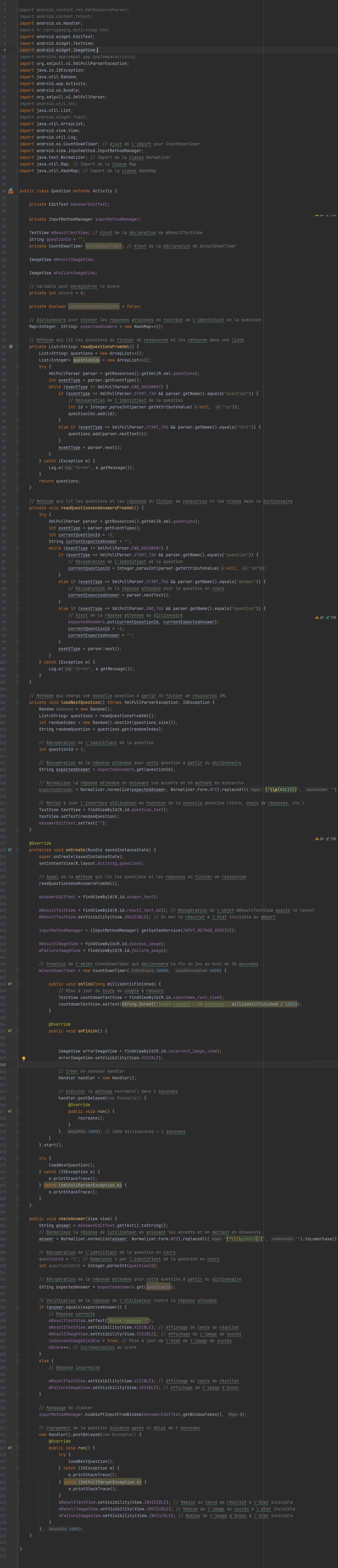Viewport: 338px width, 1568px height.
Task: Collapse the loadNextQuestion method fold marker
Action: (x=18, y=702)
